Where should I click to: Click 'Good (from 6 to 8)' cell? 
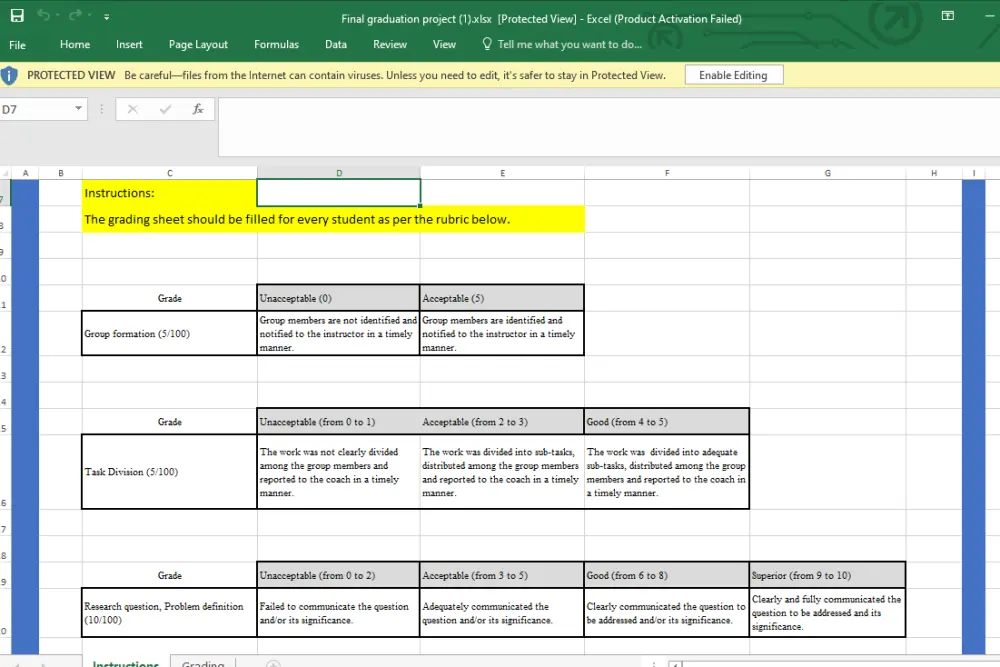[667, 575]
